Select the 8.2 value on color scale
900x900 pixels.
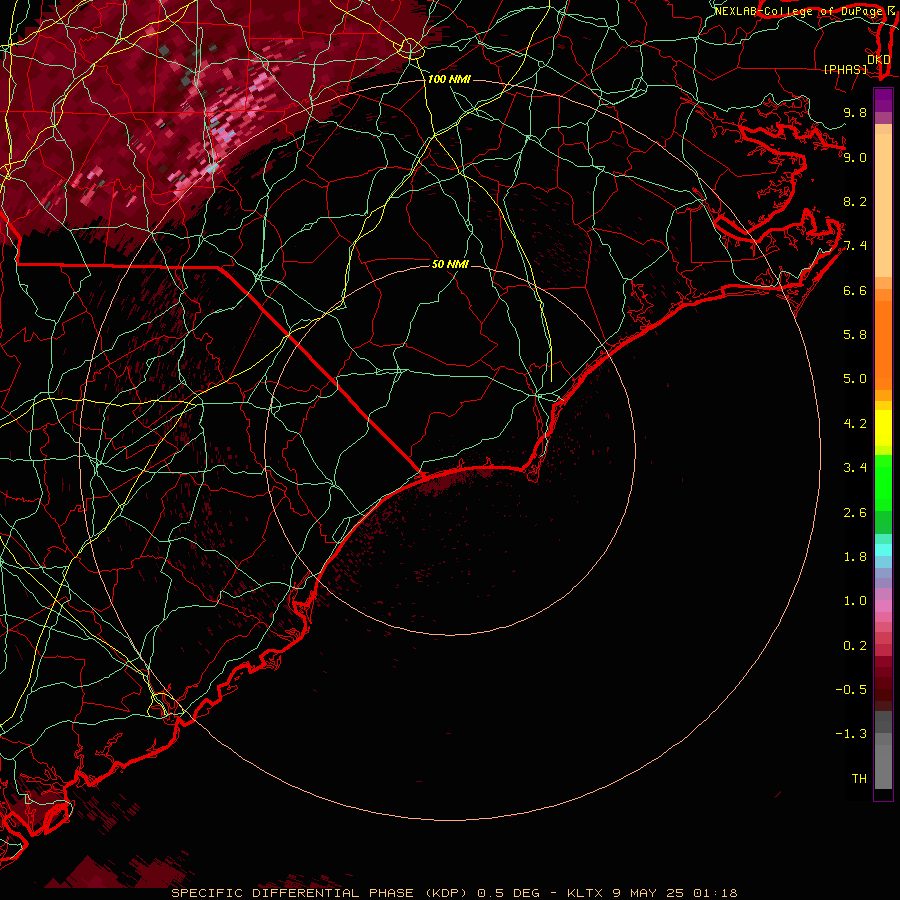click(855, 201)
